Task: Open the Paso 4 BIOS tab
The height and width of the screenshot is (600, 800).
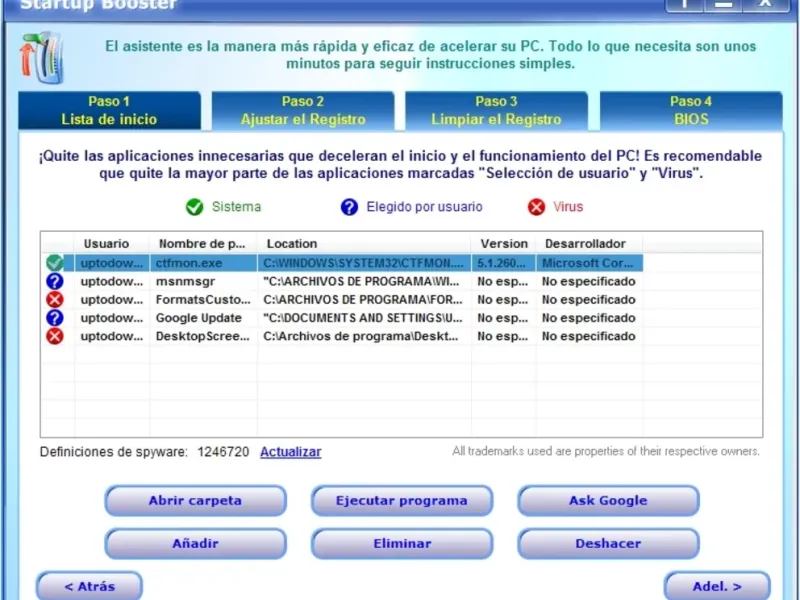Action: (691, 110)
